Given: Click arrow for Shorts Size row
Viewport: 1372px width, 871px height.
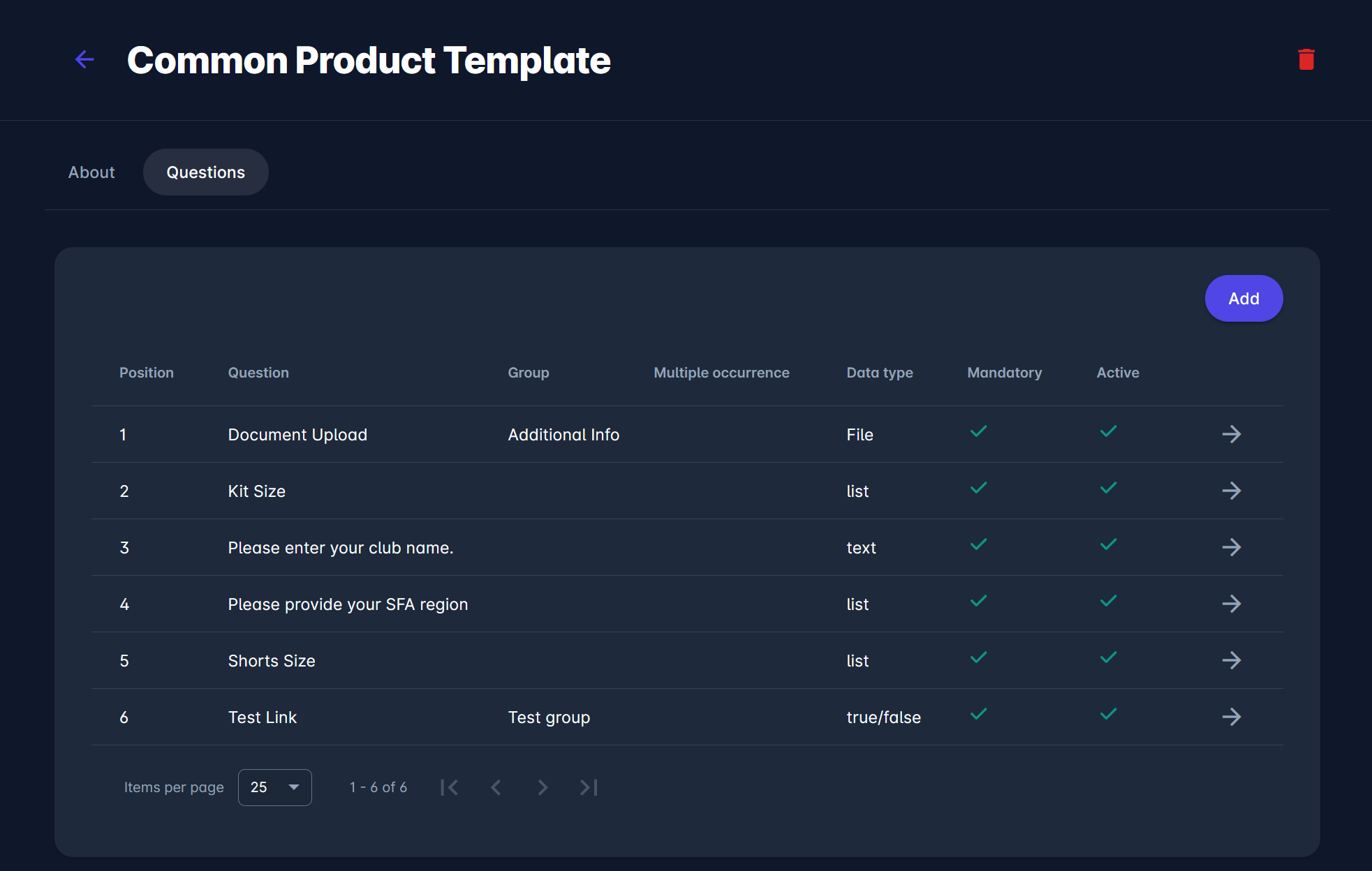Looking at the screenshot, I should (1231, 660).
